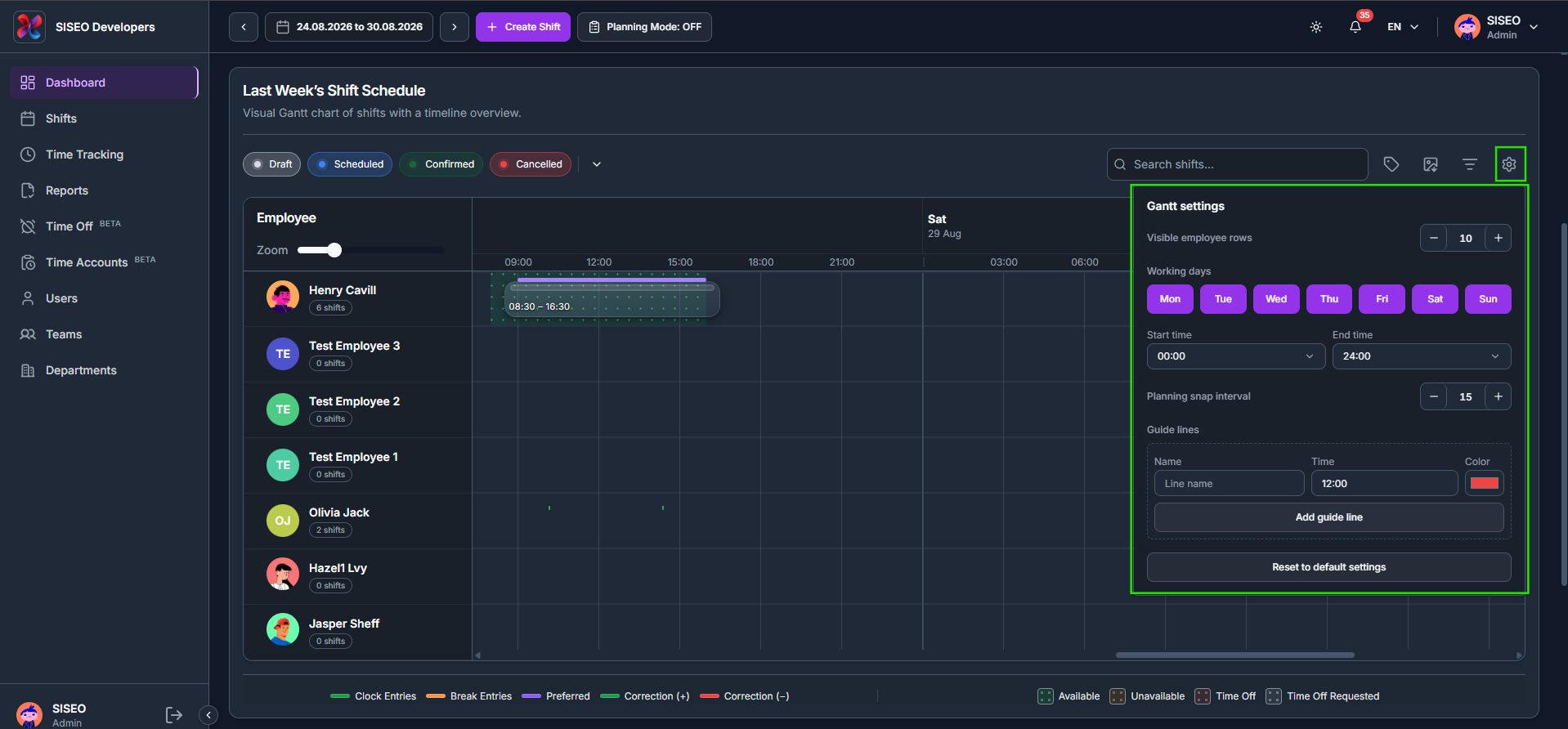Click Create Shift button
The height and width of the screenshot is (729, 1568).
pyautogui.click(x=523, y=27)
